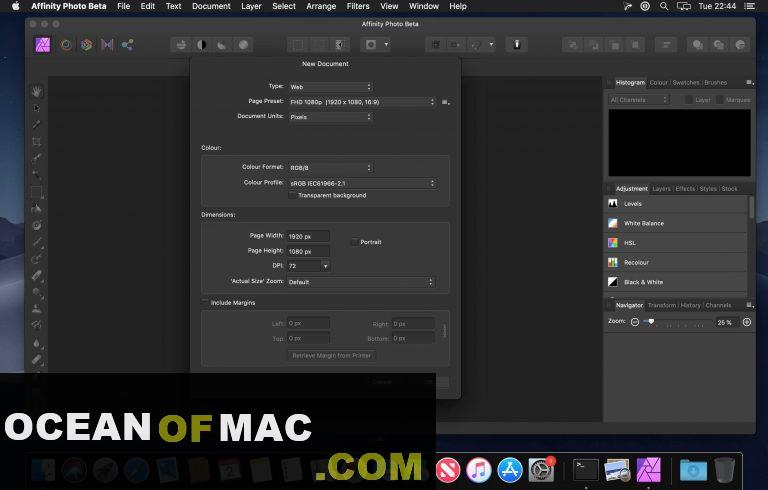Viewport: 768px width, 490px height.
Task: Select the Clone stamp tool
Action: [37, 309]
